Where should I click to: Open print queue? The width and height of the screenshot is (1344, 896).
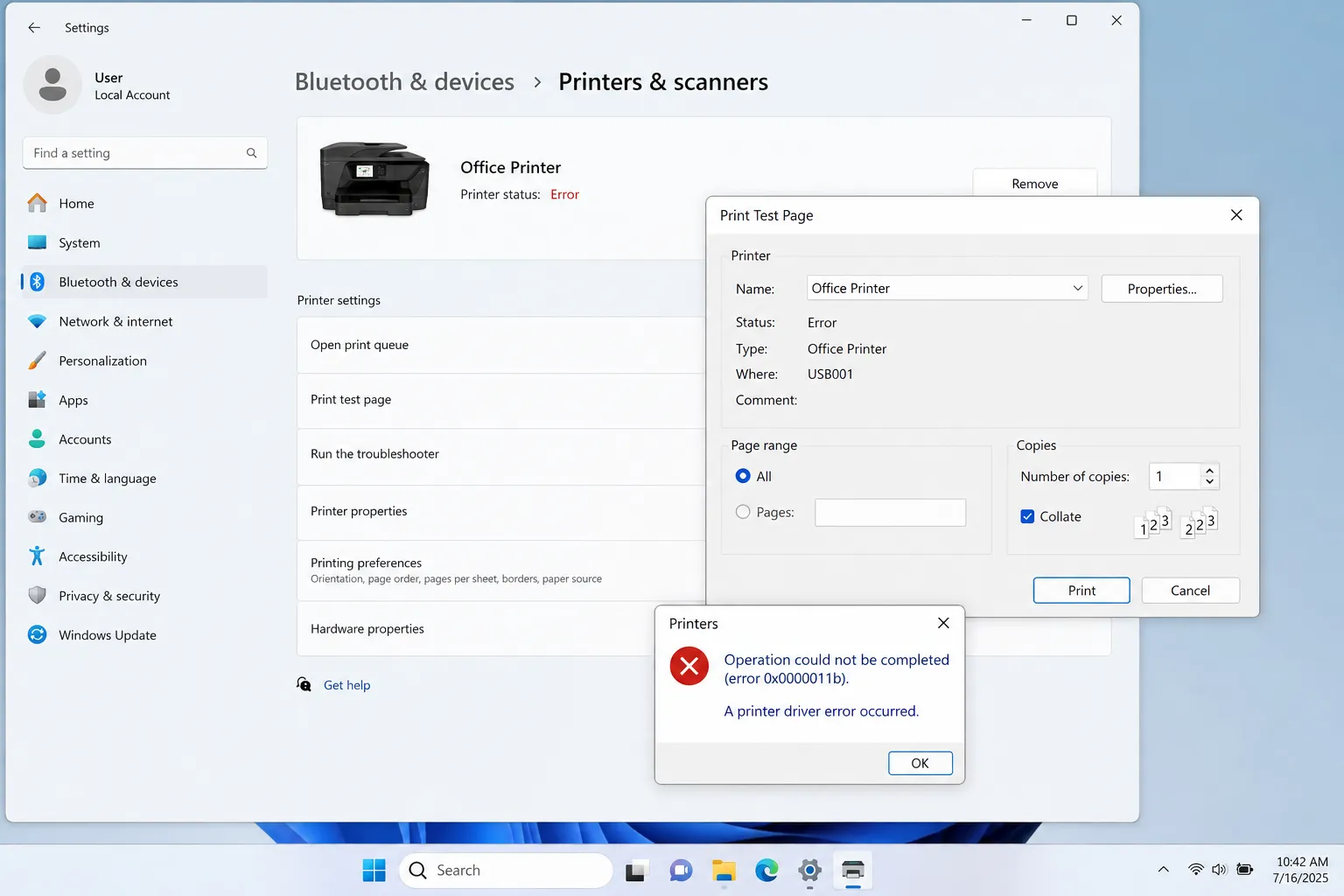(501, 345)
